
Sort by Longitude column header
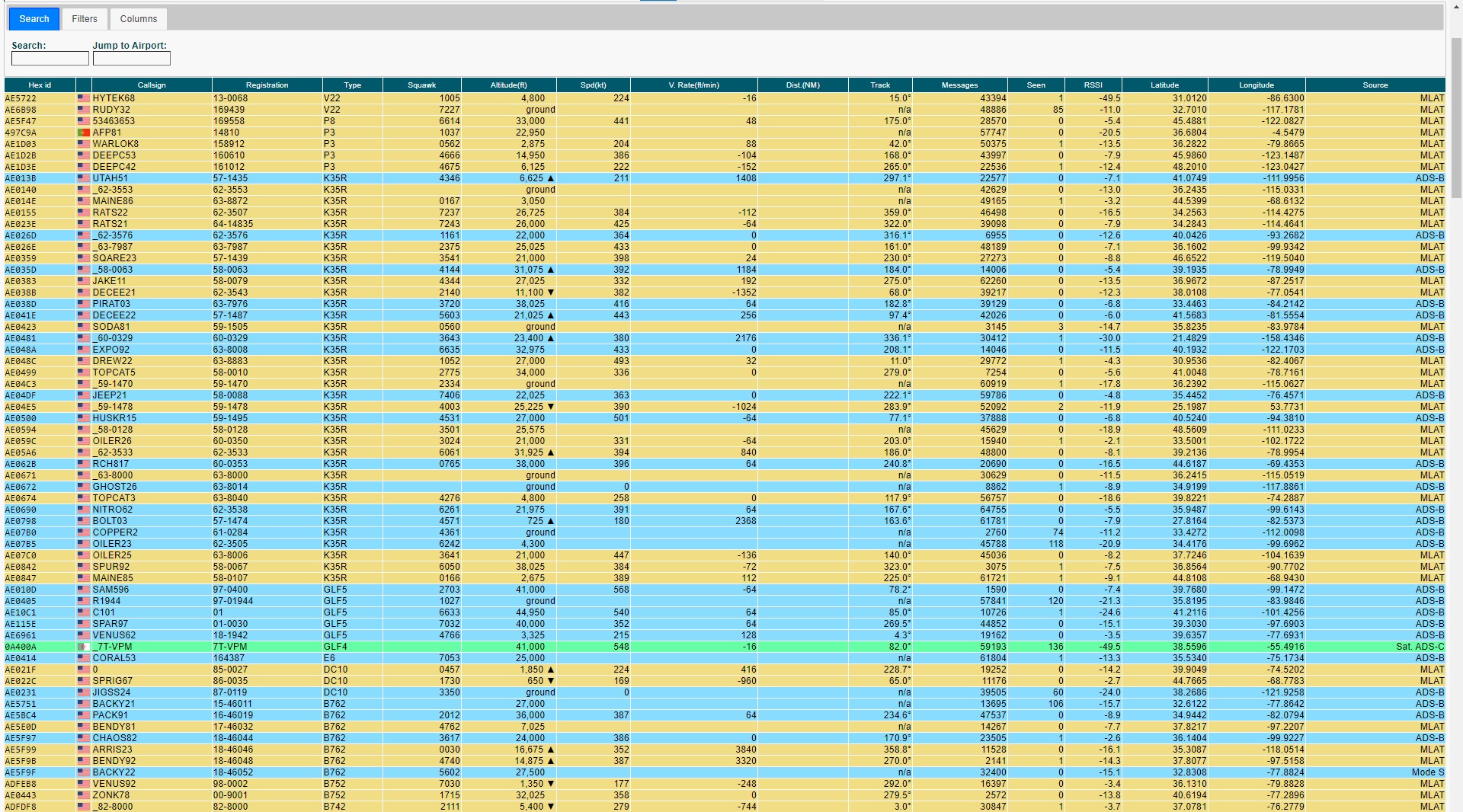[x=1257, y=85]
